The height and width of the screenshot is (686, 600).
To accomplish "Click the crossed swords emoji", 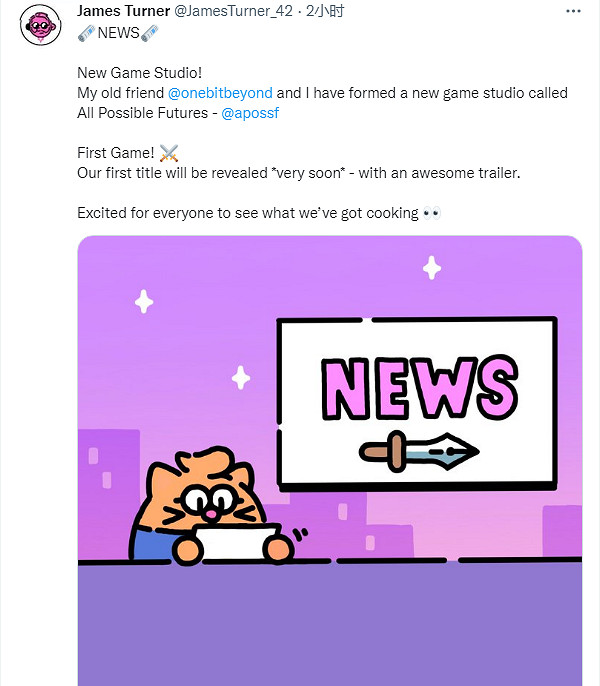I will pyautogui.click(x=169, y=153).
